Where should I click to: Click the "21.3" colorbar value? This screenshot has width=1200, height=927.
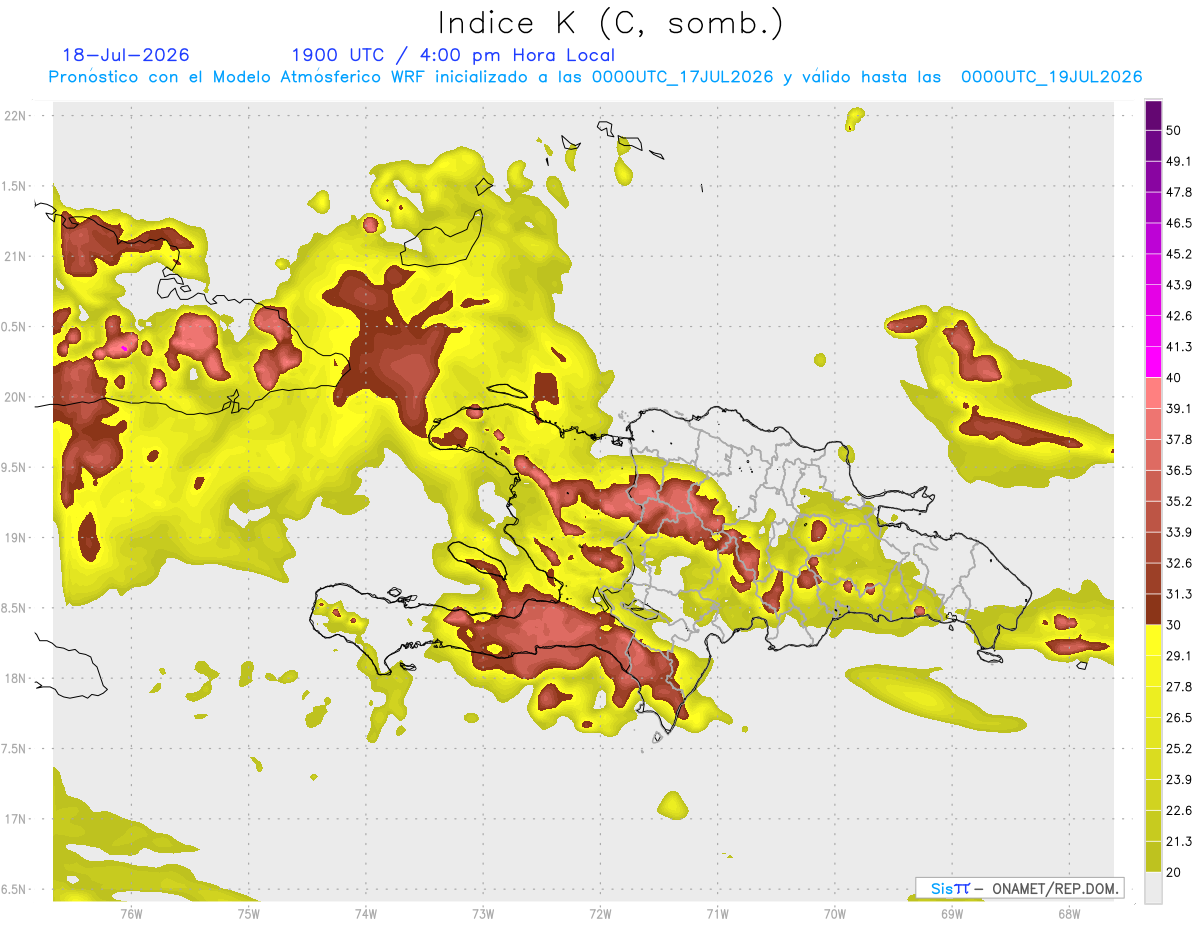click(x=1179, y=842)
